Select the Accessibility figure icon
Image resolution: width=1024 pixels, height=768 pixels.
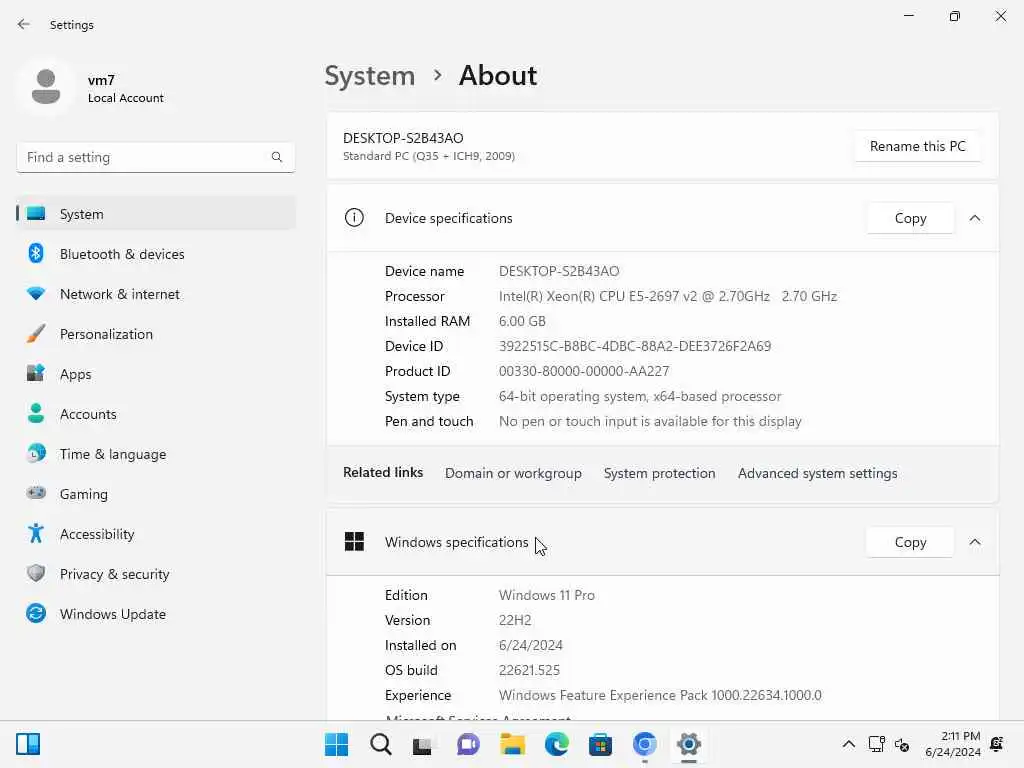pos(36,534)
